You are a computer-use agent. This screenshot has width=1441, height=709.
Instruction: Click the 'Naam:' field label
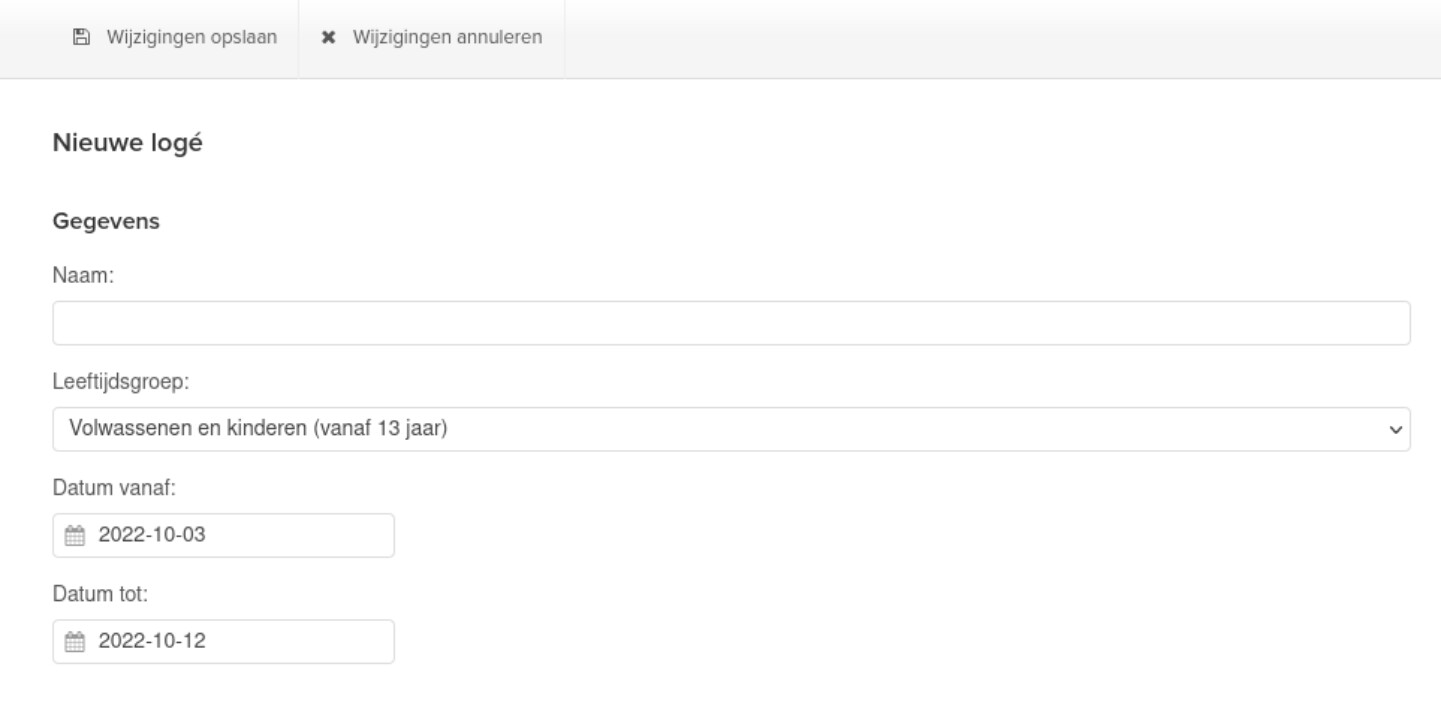pos(83,278)
